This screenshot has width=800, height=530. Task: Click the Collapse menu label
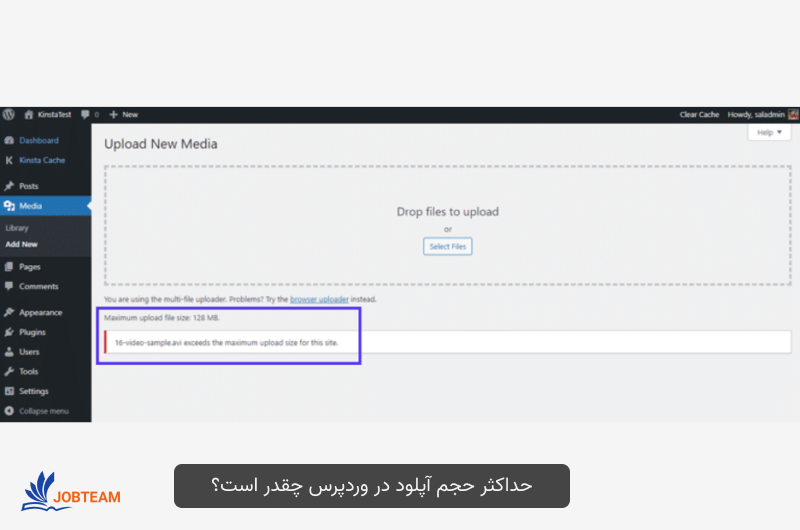click(x=44, y=411)
